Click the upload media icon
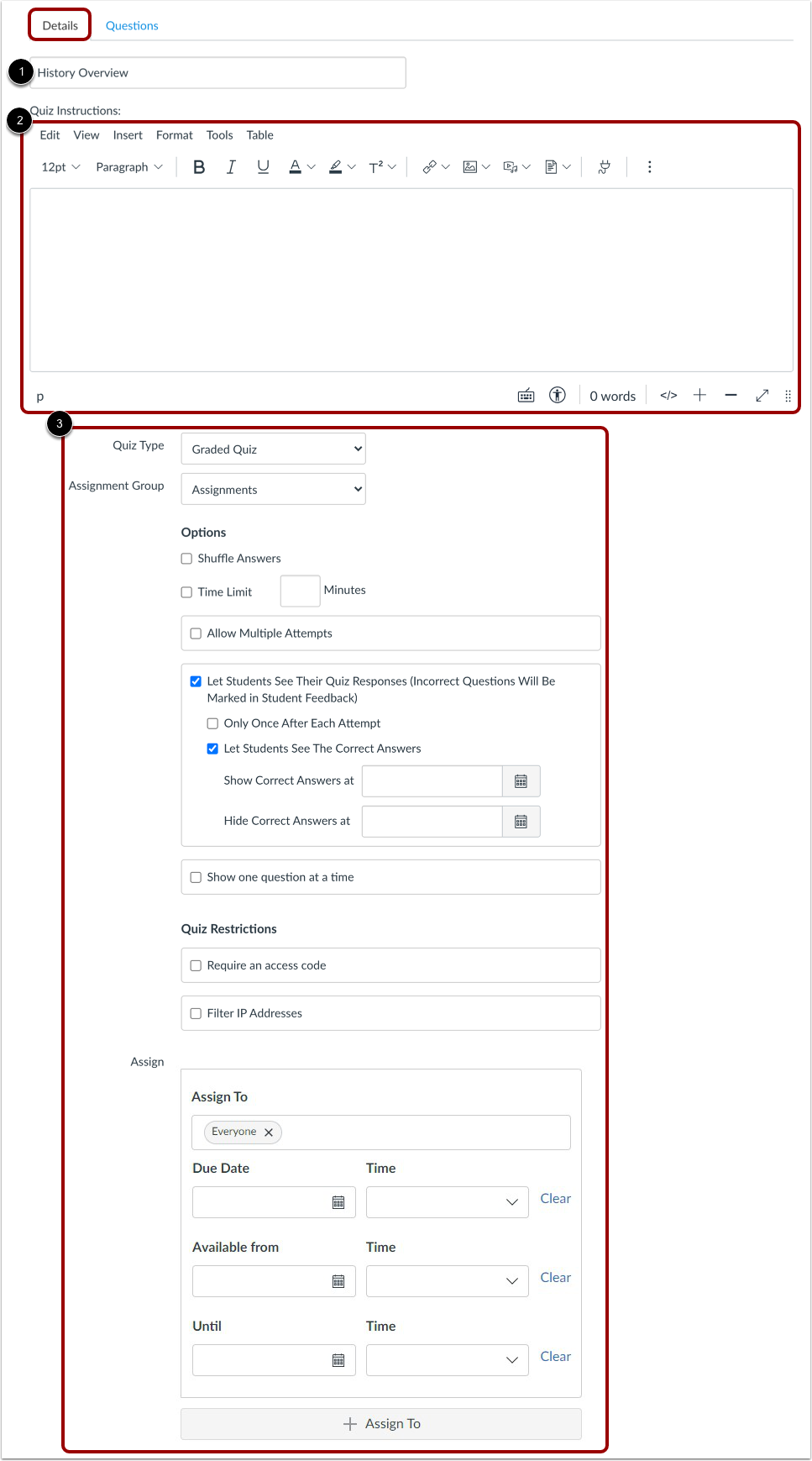This screenshot has height=1461, width=812. point(510,167)
